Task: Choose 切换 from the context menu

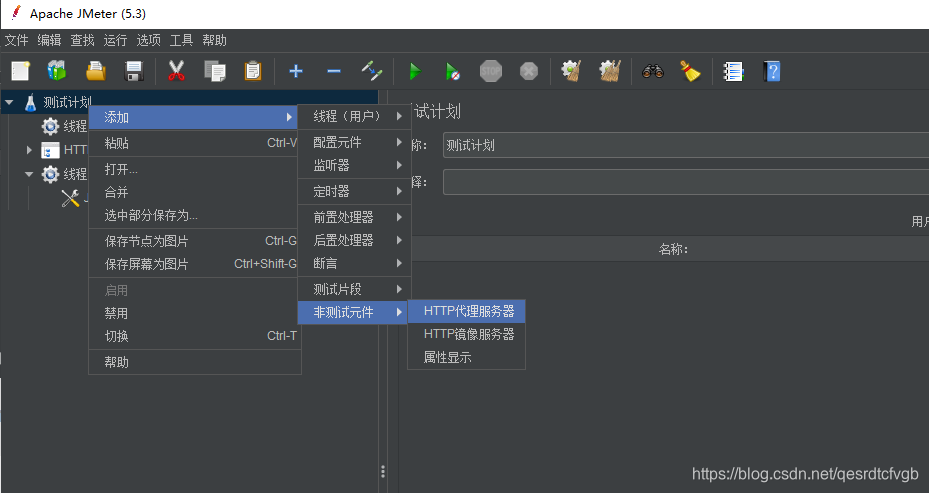Action: tap(195, 337)
